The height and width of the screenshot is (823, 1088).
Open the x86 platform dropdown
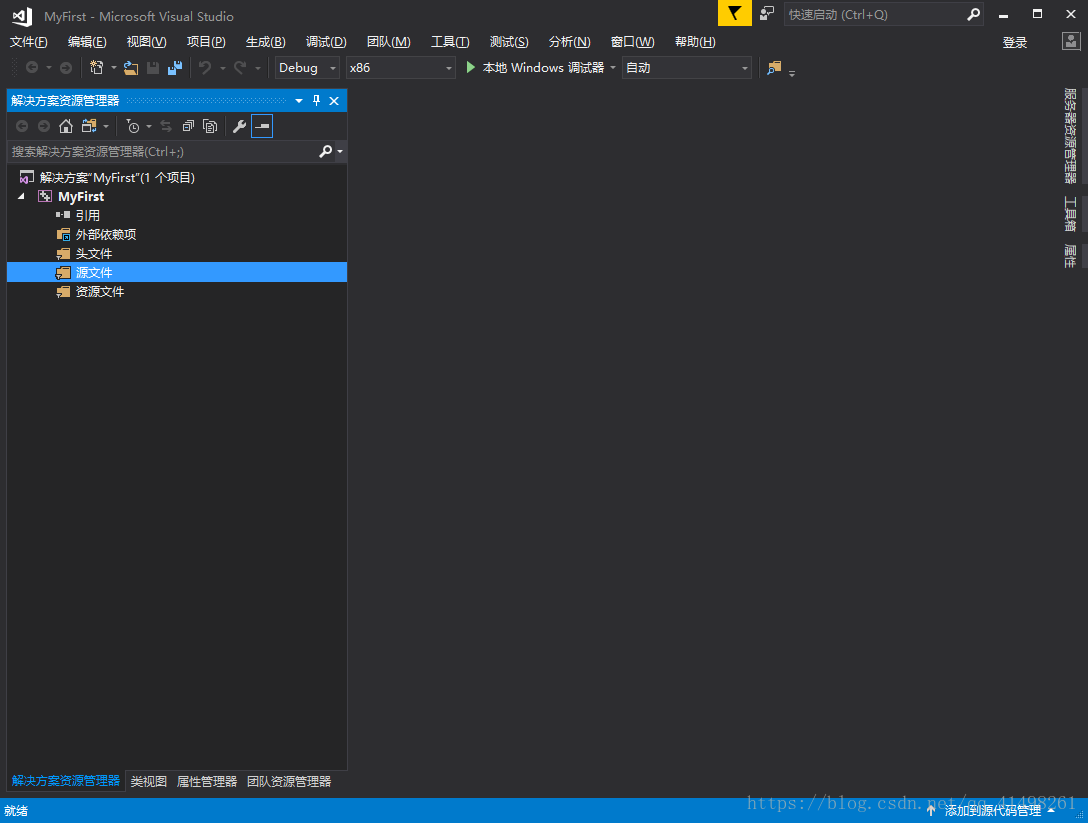pos(400,67)
